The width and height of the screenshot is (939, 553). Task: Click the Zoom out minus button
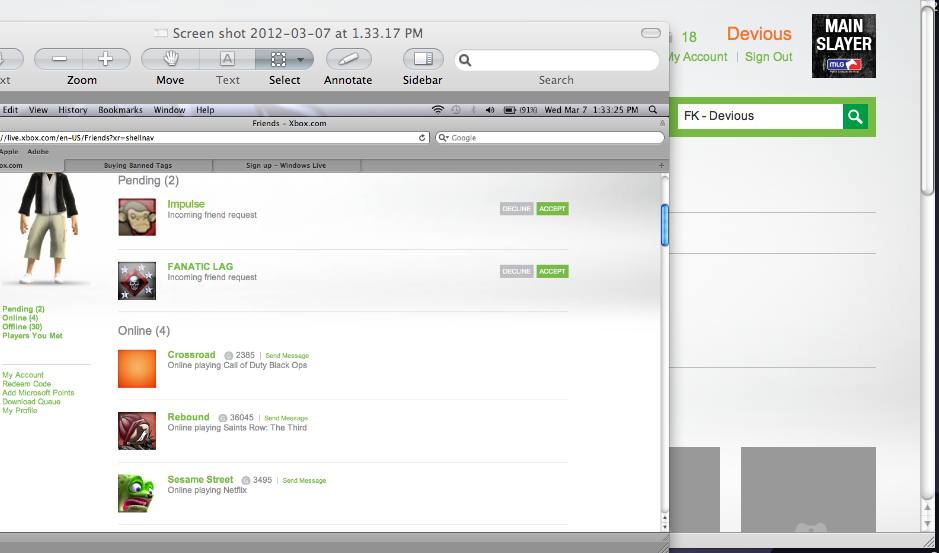click(59, 59)
